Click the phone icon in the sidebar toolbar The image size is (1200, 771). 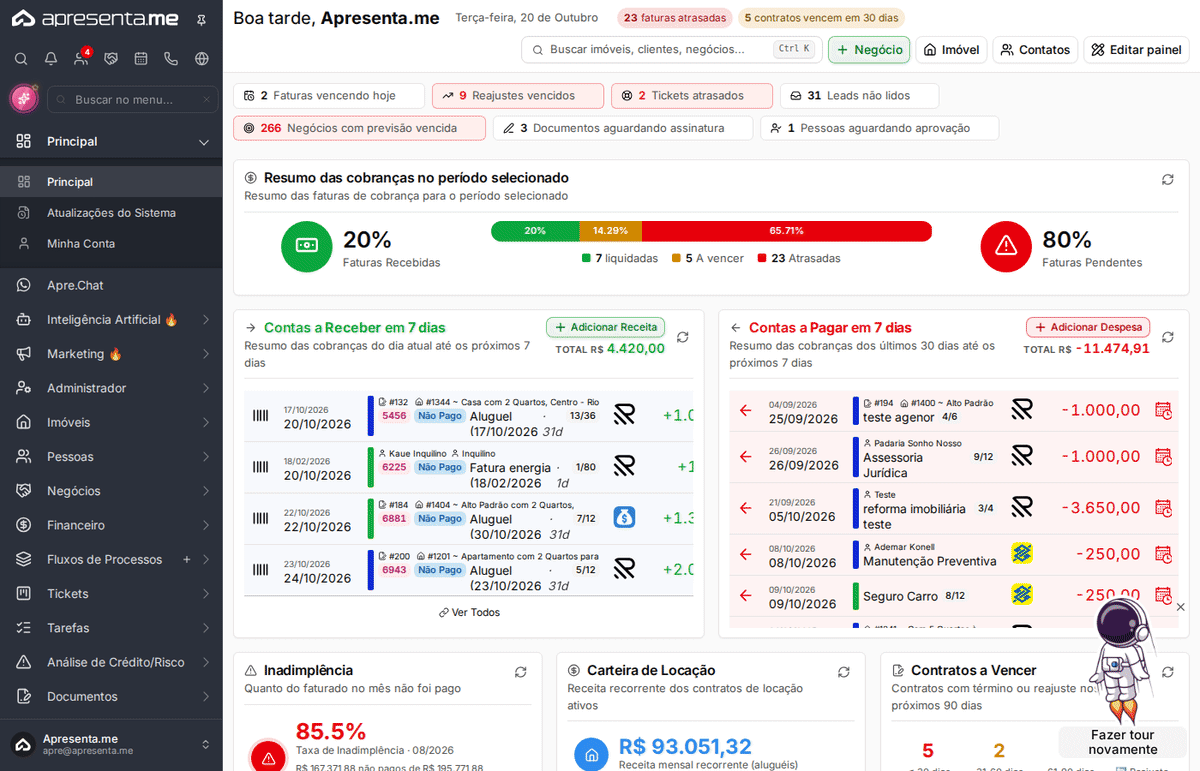coord(171,59)
